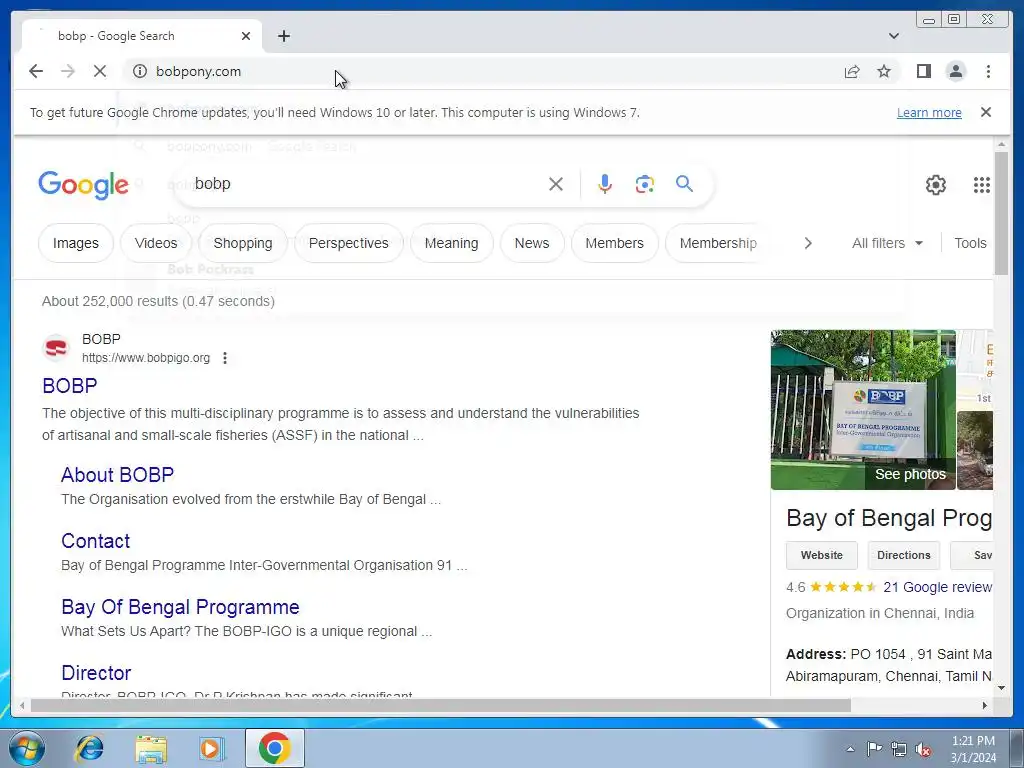
Task: Select the Meaning filter chip
Action: pyautogui.click(x=451, y=243)
